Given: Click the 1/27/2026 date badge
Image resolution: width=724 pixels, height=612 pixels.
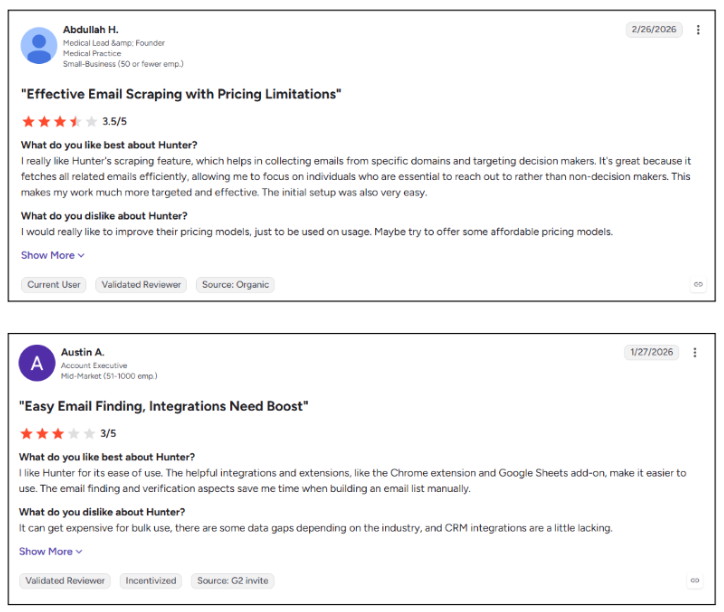Looking at the screenshot, I should pyautogui.click(x=652, y=352).
